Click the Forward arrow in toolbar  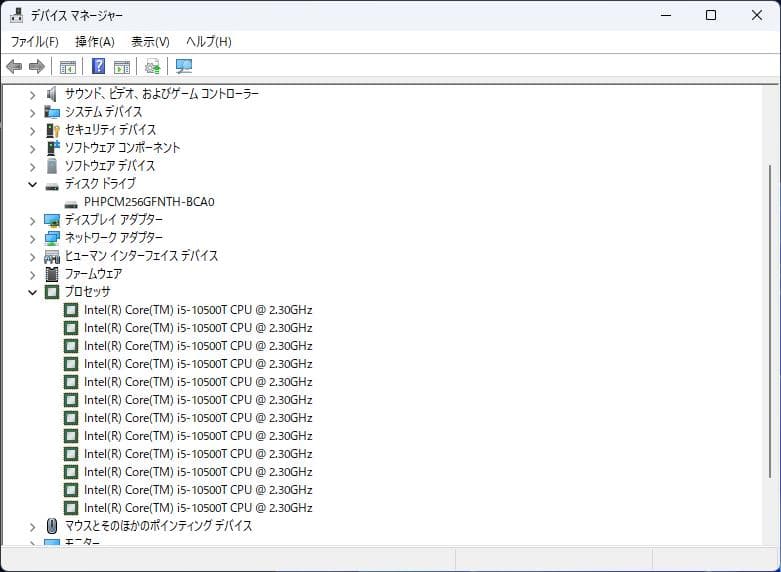tap(37, 66)
